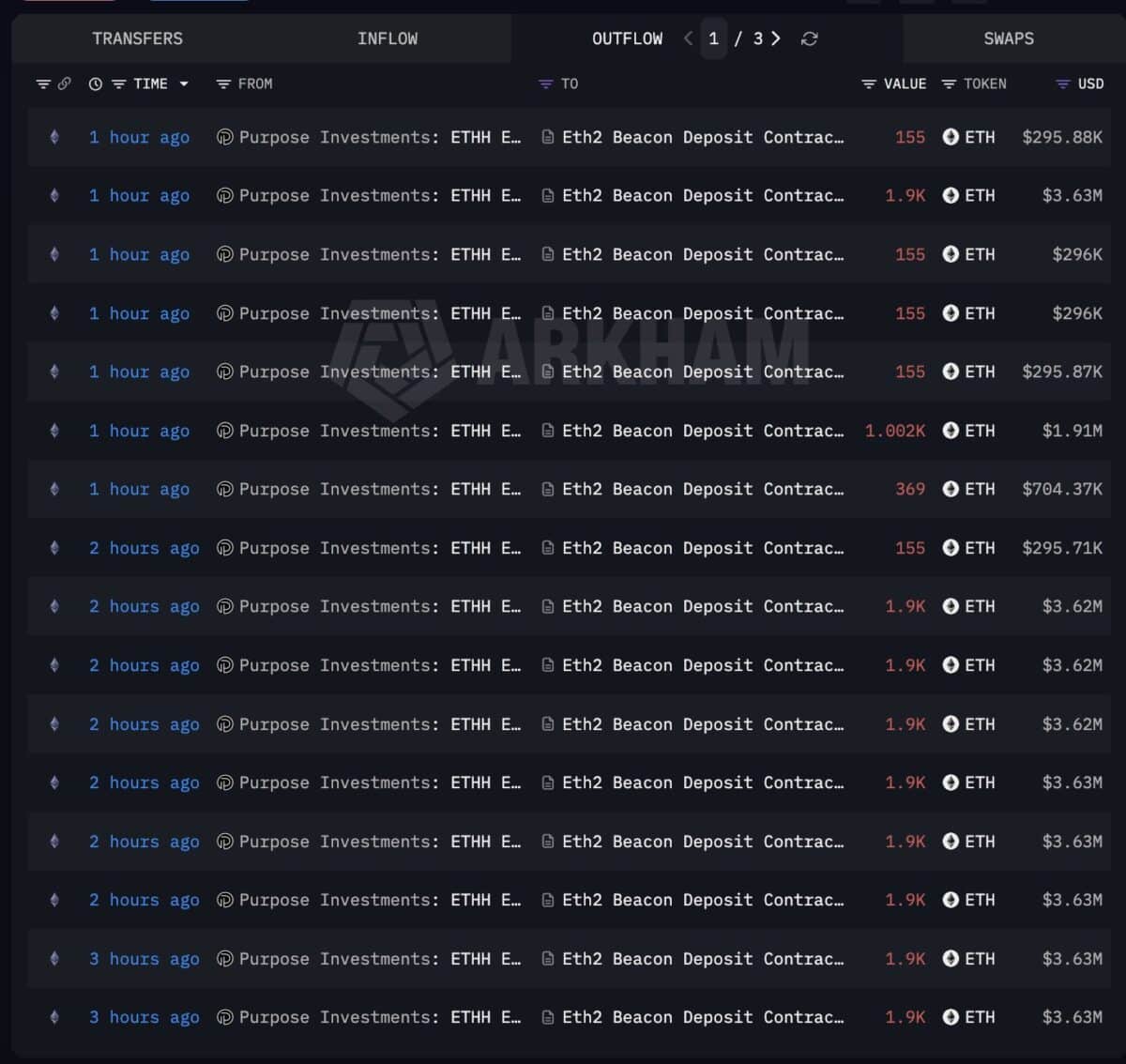Click ETH token icon in $295.87K row
The height and width of the screenshot is (1064, 1126).
pyautogui.click(x=951, y=372)
